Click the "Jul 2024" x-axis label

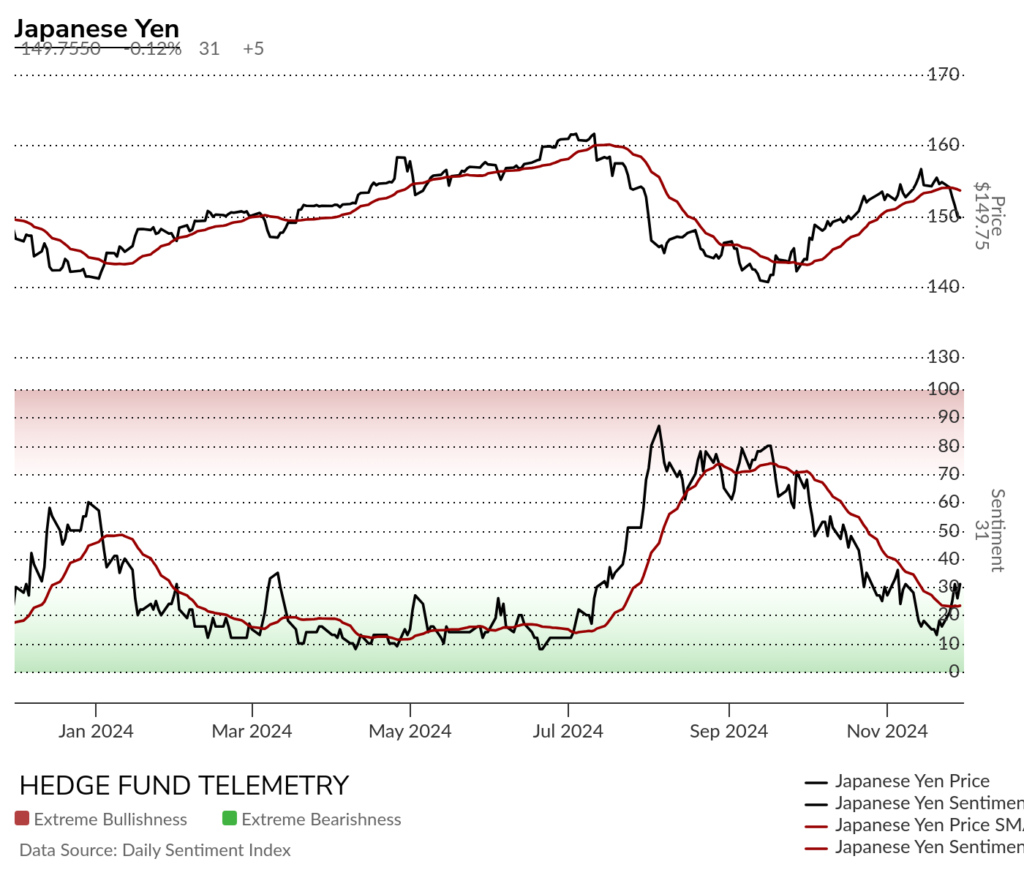click(x=568, y=731)
